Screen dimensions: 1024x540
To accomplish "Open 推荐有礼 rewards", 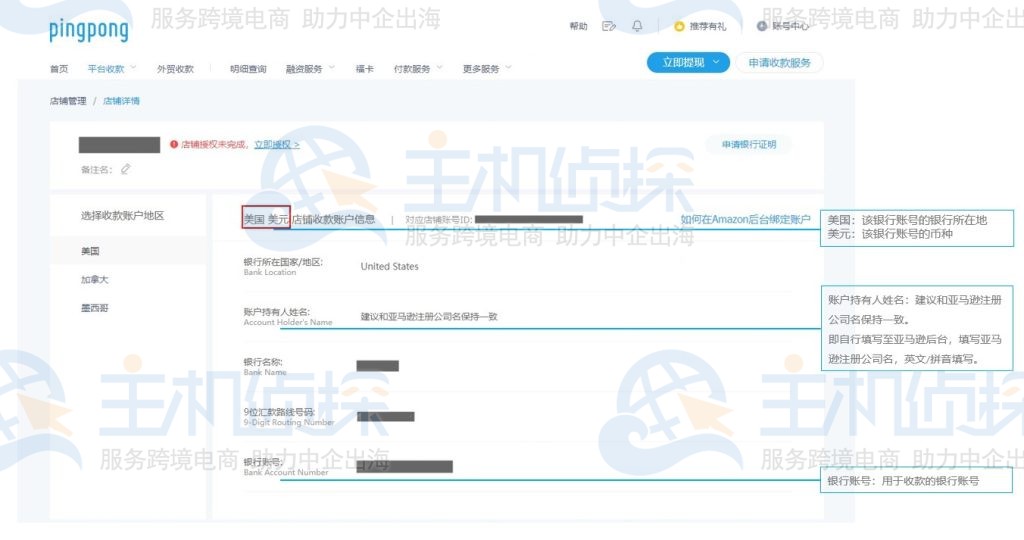I will pyautogui.click(x=699, y=26).
